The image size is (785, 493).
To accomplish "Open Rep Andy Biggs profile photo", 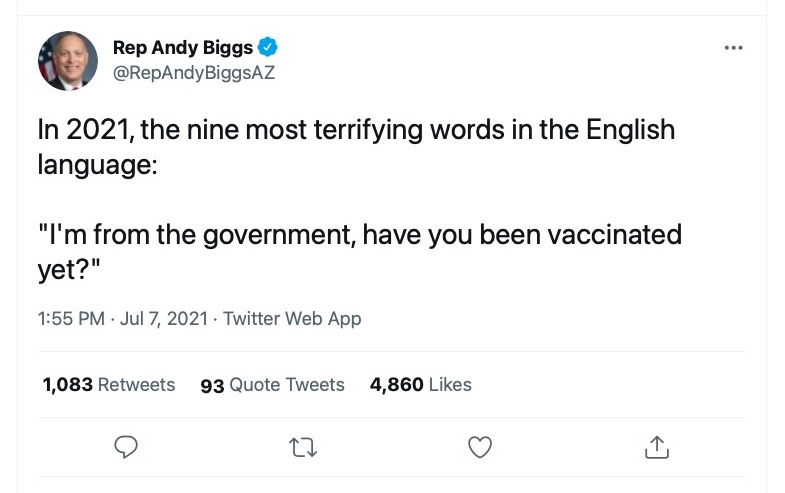I will point(68,60).
